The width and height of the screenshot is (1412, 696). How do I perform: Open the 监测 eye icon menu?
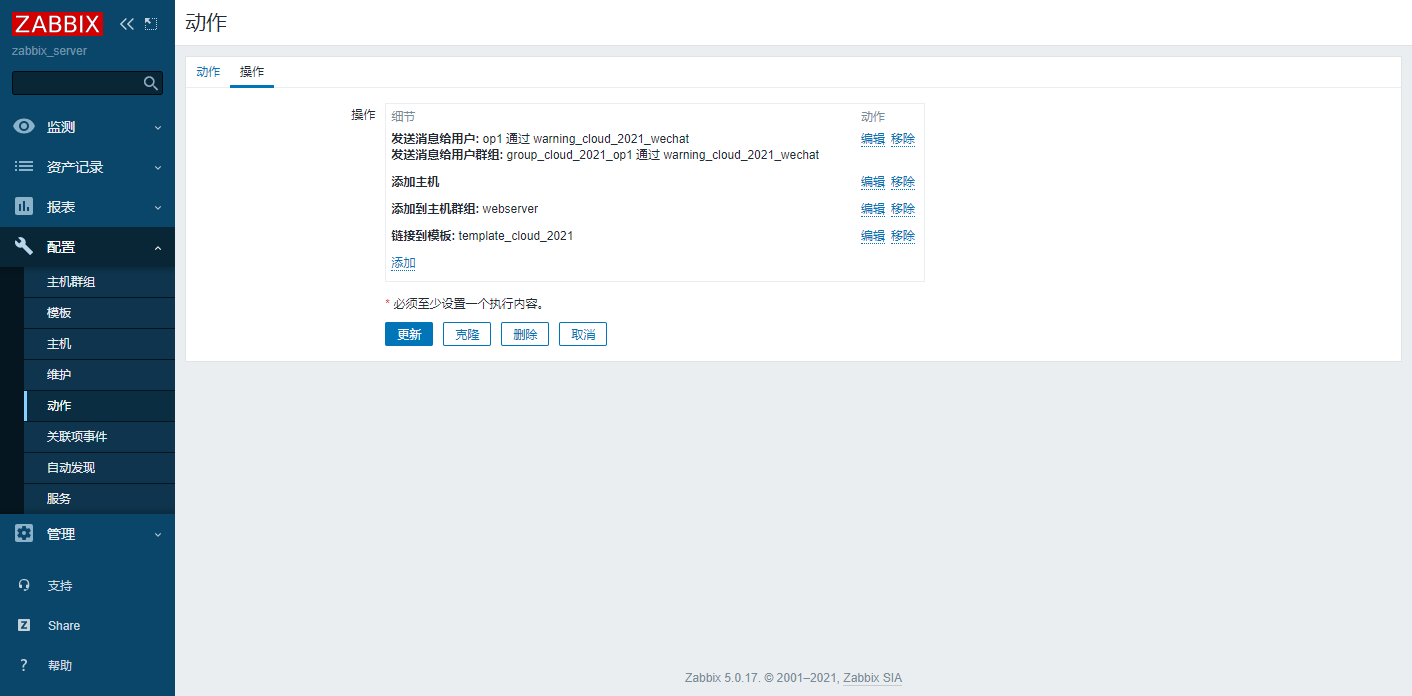(24, 127)
